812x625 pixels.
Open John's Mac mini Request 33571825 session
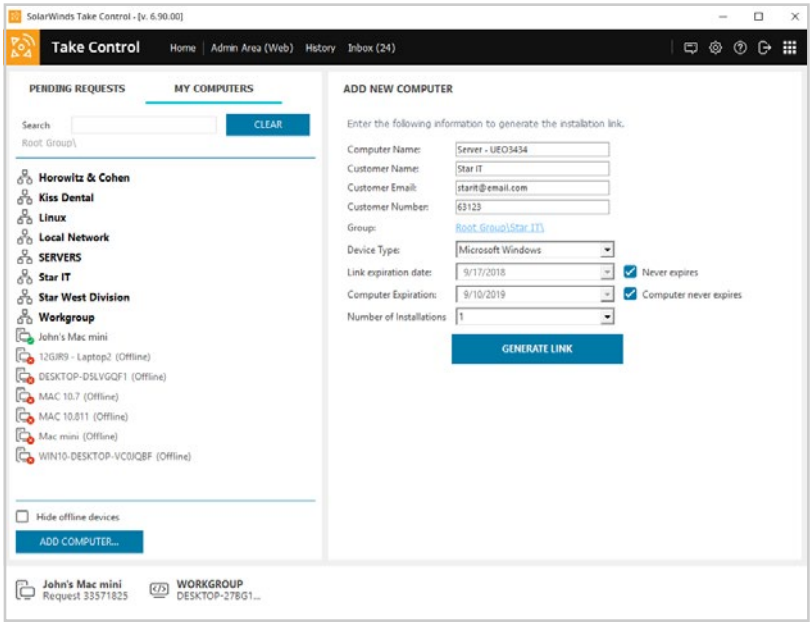[x=72, y=590]
